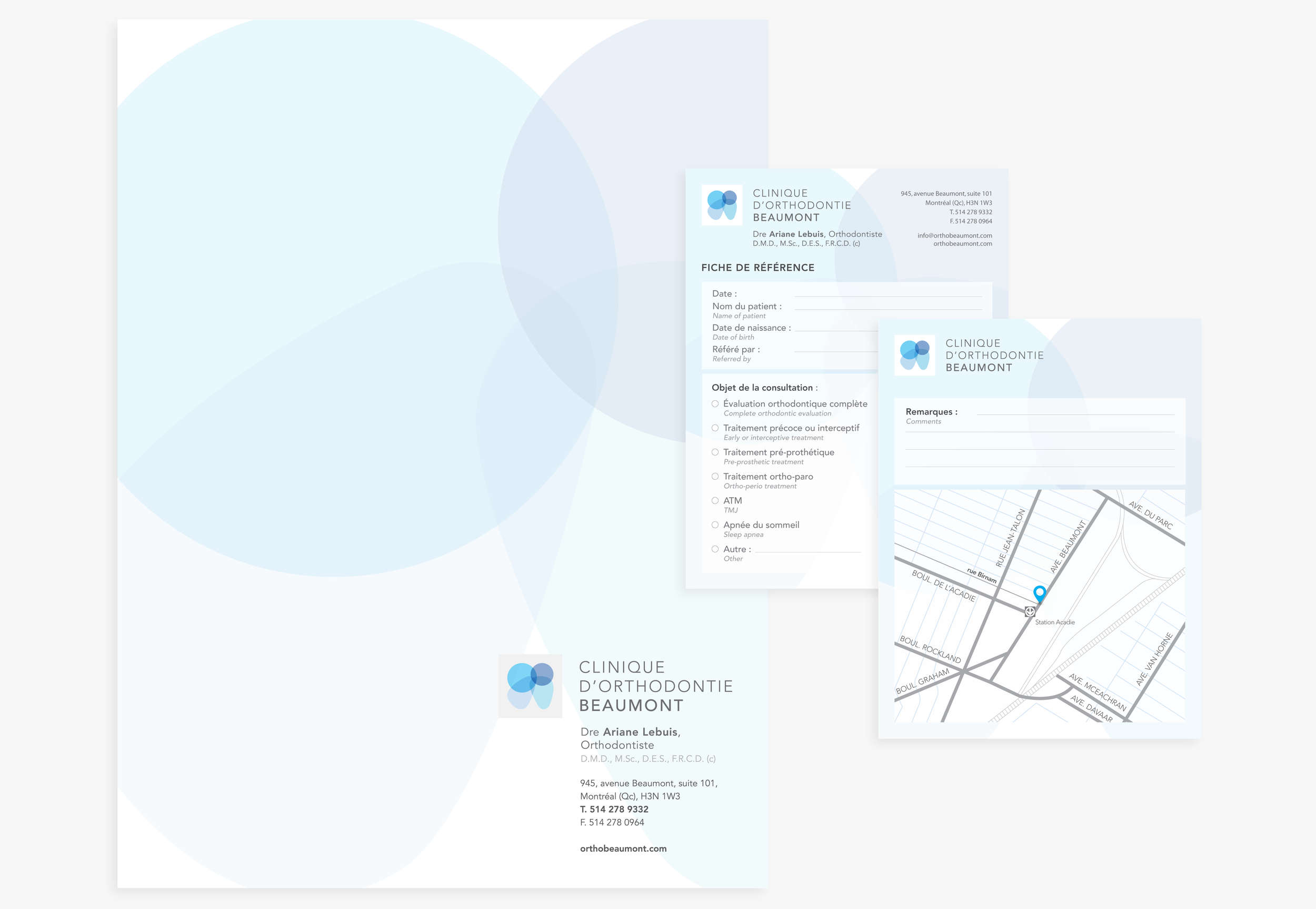Click the FICHE DE RÉFÉRENCE heading
This screenshot has height=909, width=1316.
(x=757, y=268)
